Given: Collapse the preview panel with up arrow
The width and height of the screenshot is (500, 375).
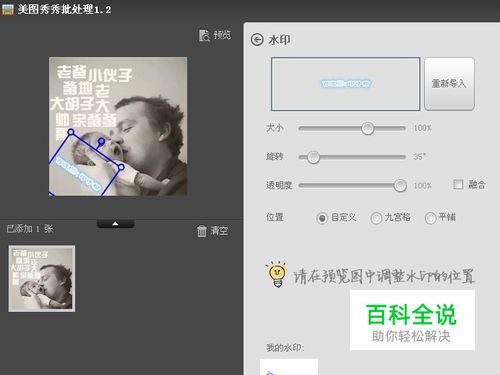Looking at the screenshot, I should pos(115,224).
